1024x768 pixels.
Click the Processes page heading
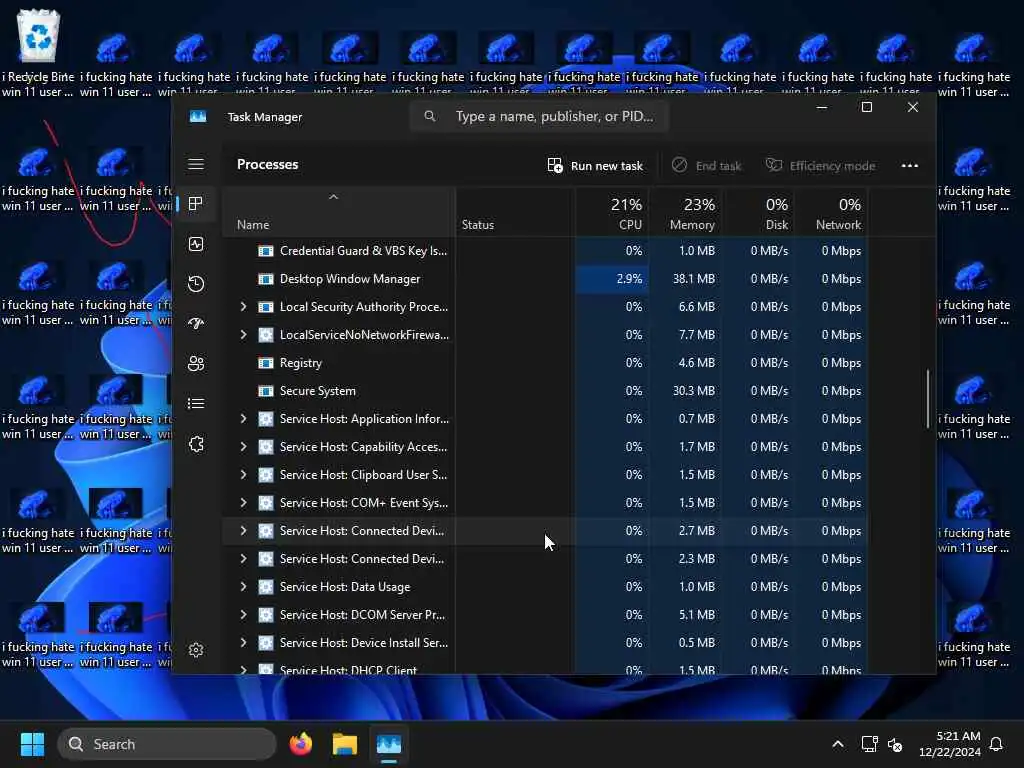point(267,165)
